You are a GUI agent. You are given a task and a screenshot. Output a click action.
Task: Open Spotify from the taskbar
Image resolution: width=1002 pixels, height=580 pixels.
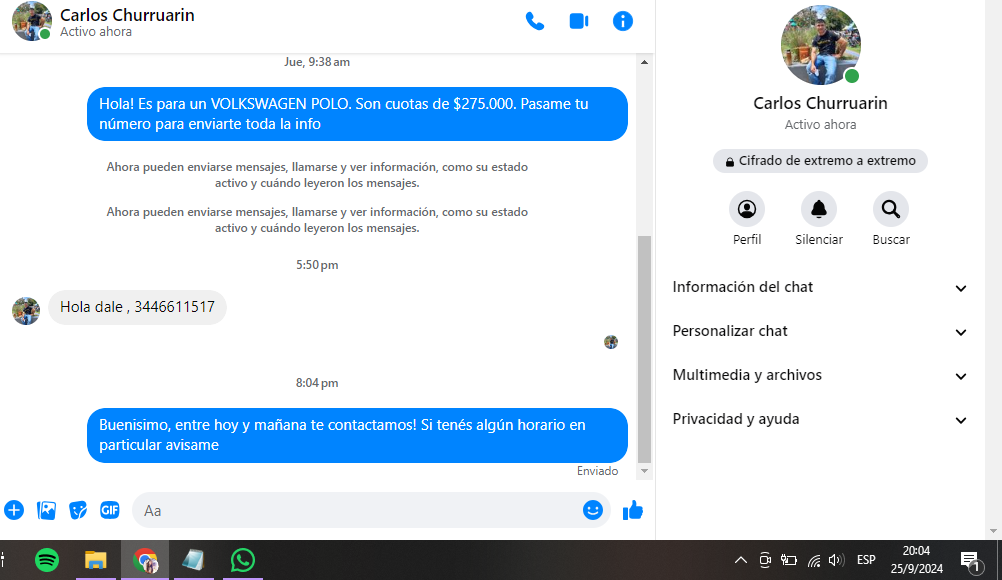tap(47, 560)
